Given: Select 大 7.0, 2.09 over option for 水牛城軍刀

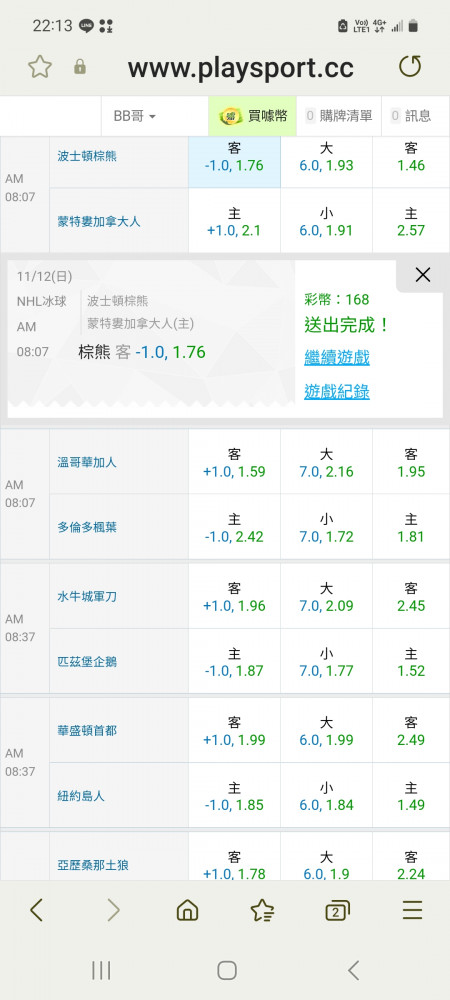Looking at the screenshot, I should point(326,597).
